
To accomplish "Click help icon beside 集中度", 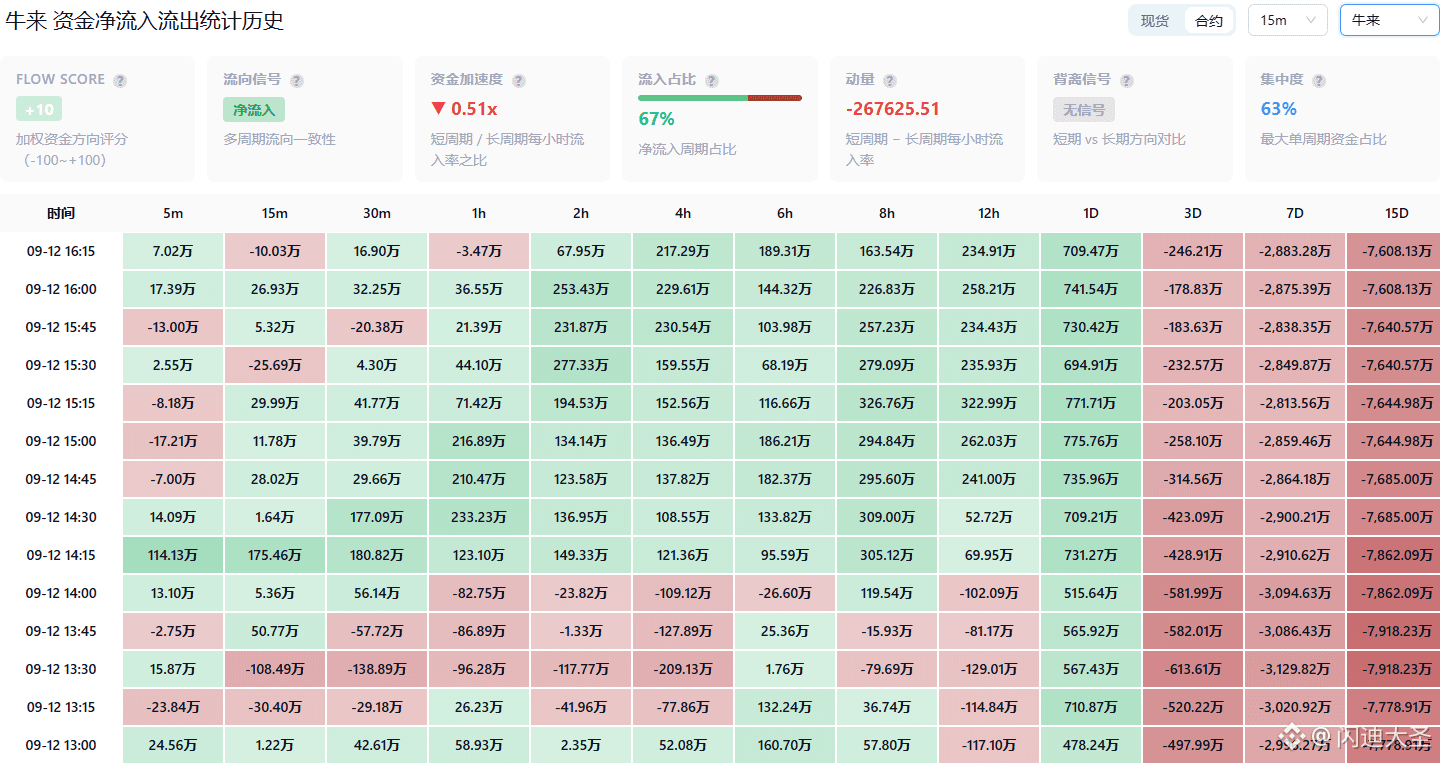I will pyautogui.click(x=1318, y=81).
